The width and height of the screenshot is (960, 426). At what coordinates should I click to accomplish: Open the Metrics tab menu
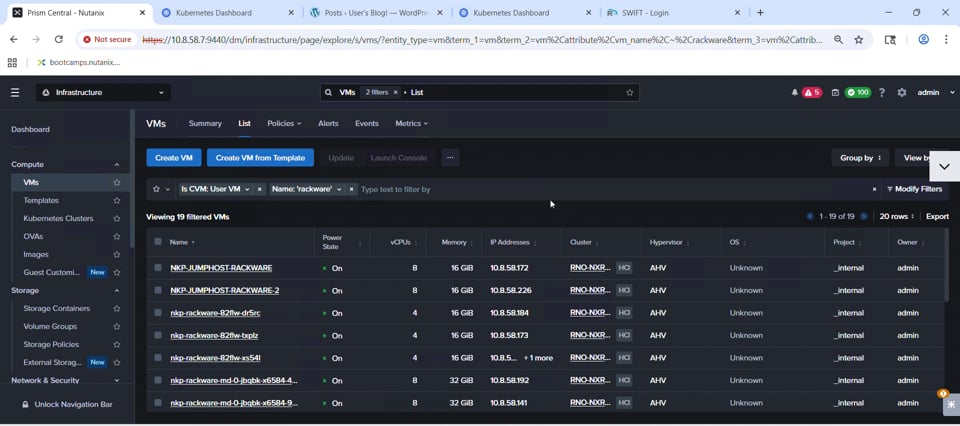click(411, 123)
